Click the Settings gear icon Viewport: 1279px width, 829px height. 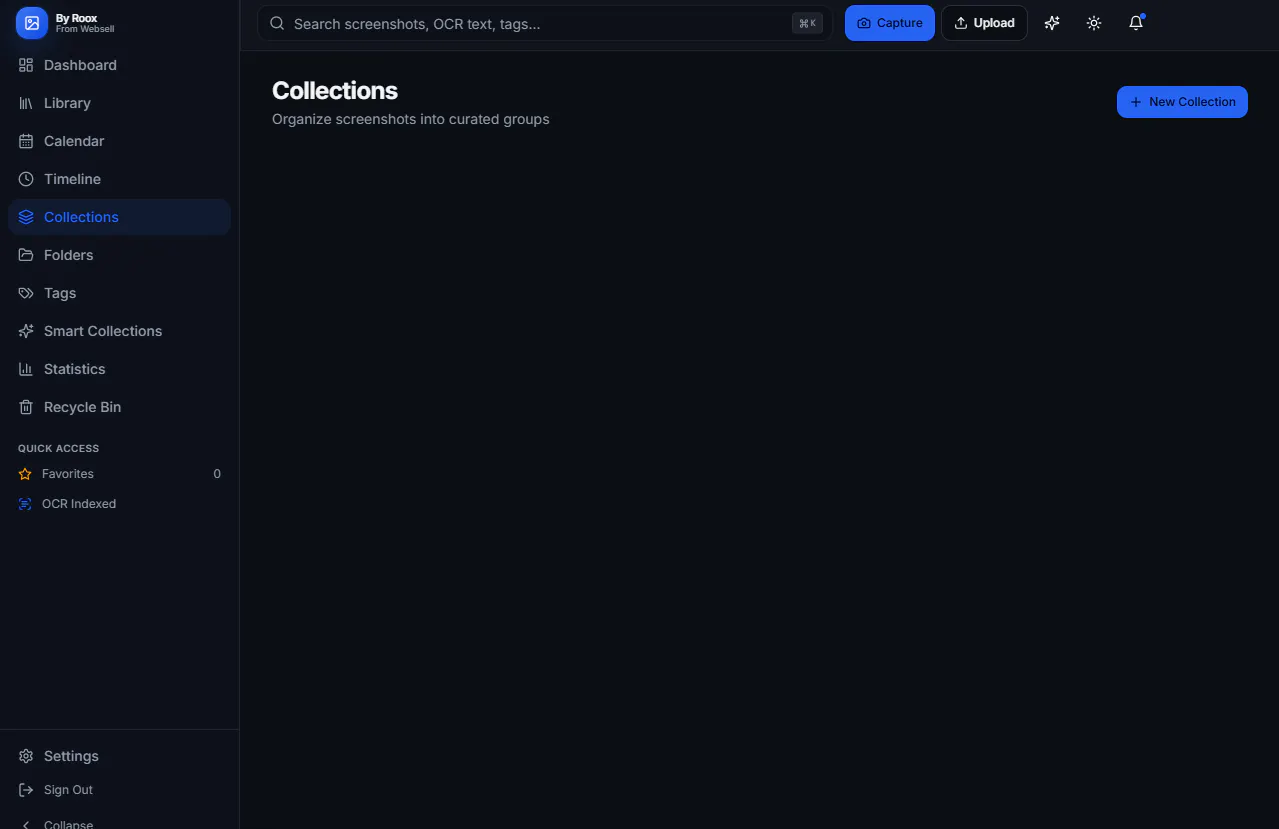[26, 756]
